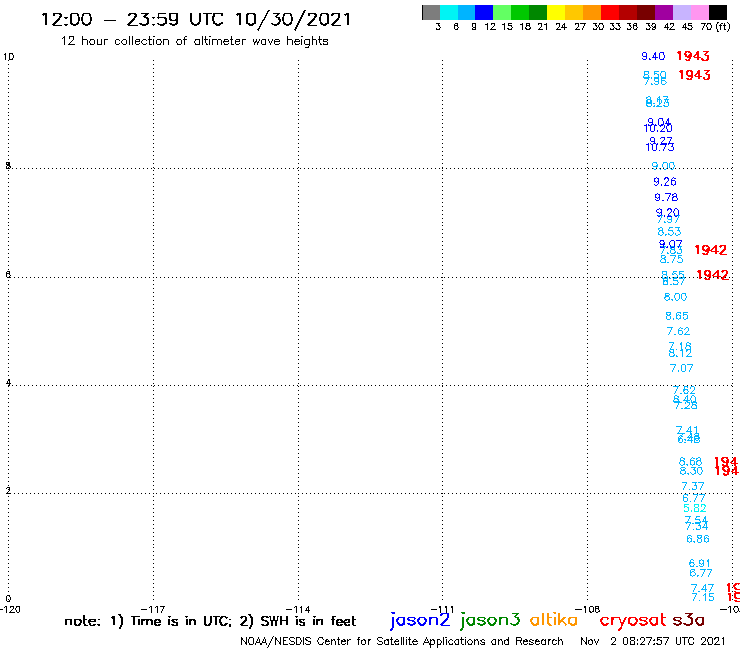Click the wave height value 8.30
The height and width of the screenshot is (650, 740).
pos(691,471)
